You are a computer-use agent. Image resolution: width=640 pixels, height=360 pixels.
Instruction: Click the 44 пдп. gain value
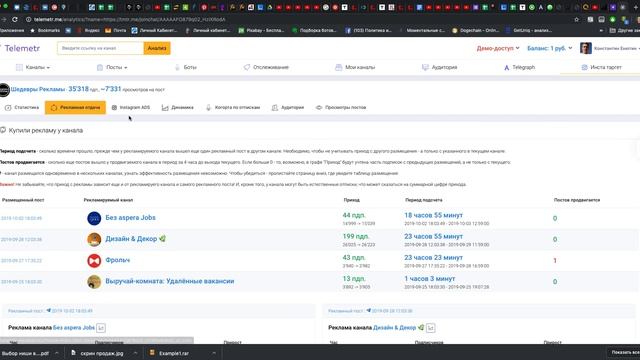[x=354, y=215]
